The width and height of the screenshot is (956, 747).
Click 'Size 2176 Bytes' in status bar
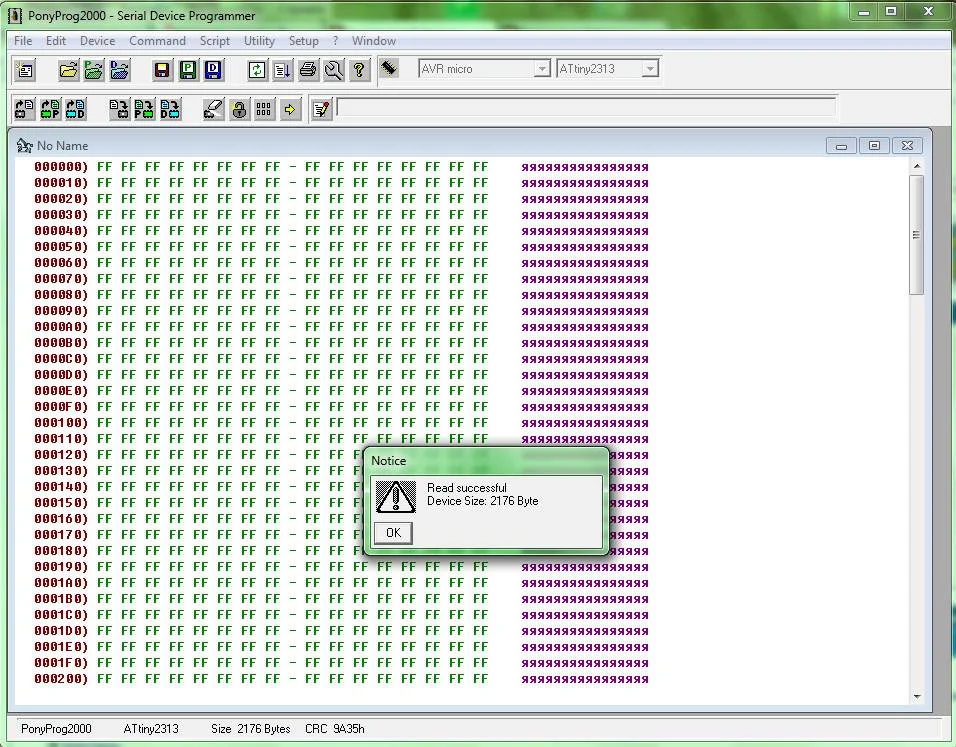[x=251, y=729]
